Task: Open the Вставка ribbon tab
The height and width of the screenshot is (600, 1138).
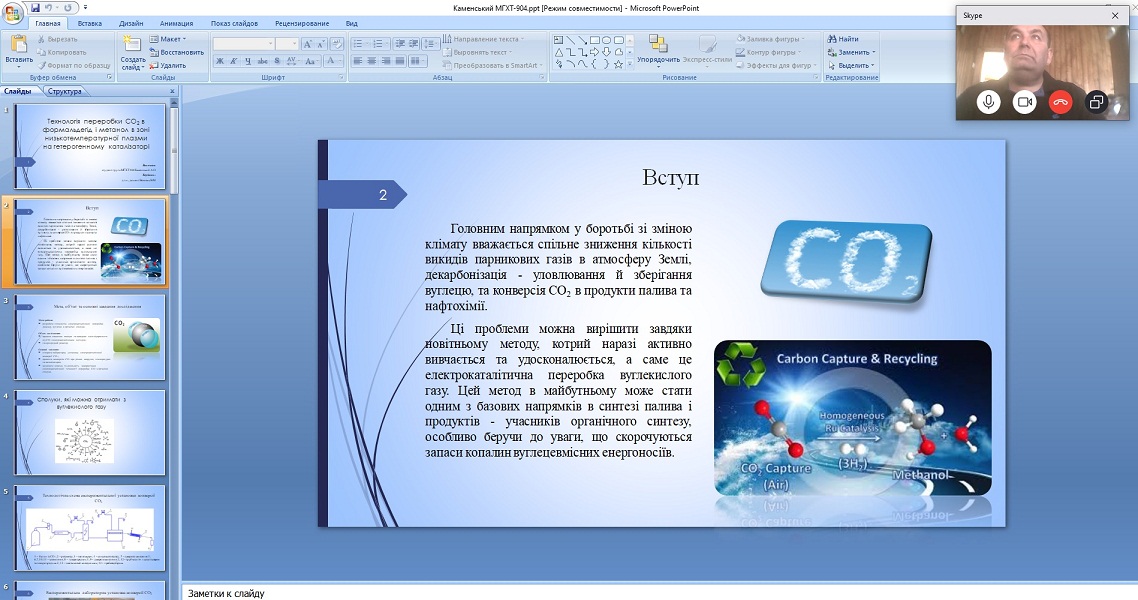Action: pos(90,23)
